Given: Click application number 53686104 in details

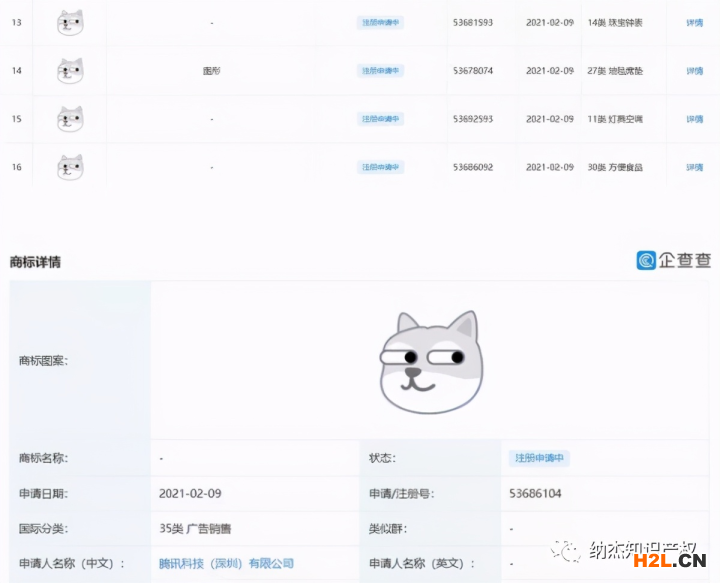Looking at the screenshot, I should (534, 493).
